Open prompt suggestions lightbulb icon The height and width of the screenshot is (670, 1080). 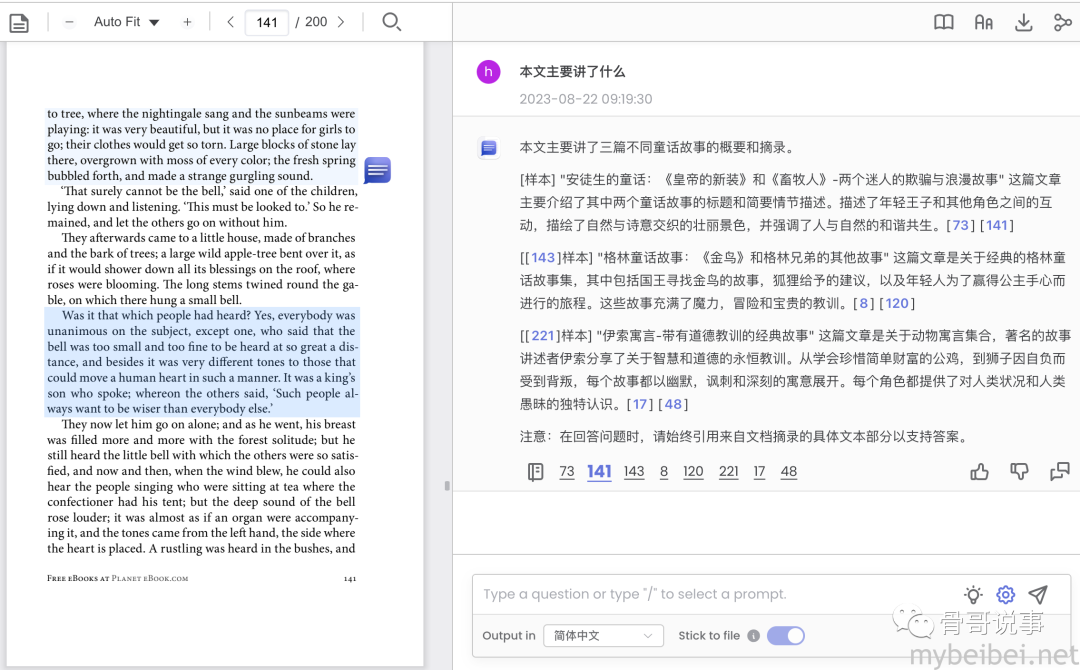tap(973, 594)
